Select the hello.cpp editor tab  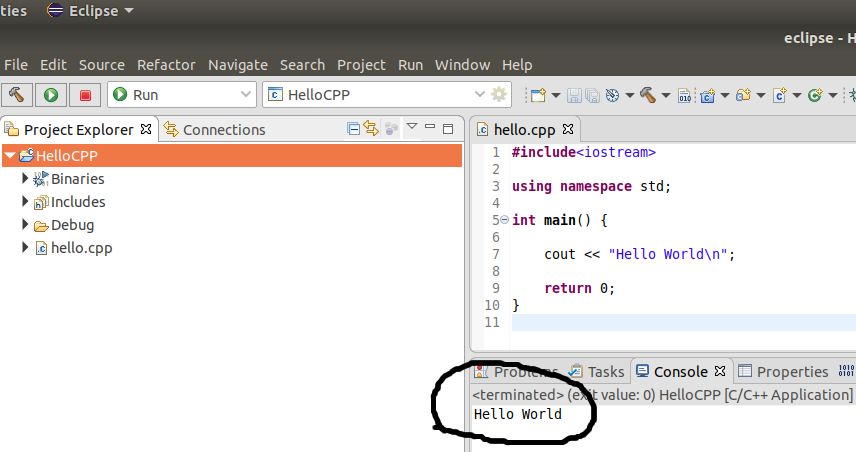point(524,130)
